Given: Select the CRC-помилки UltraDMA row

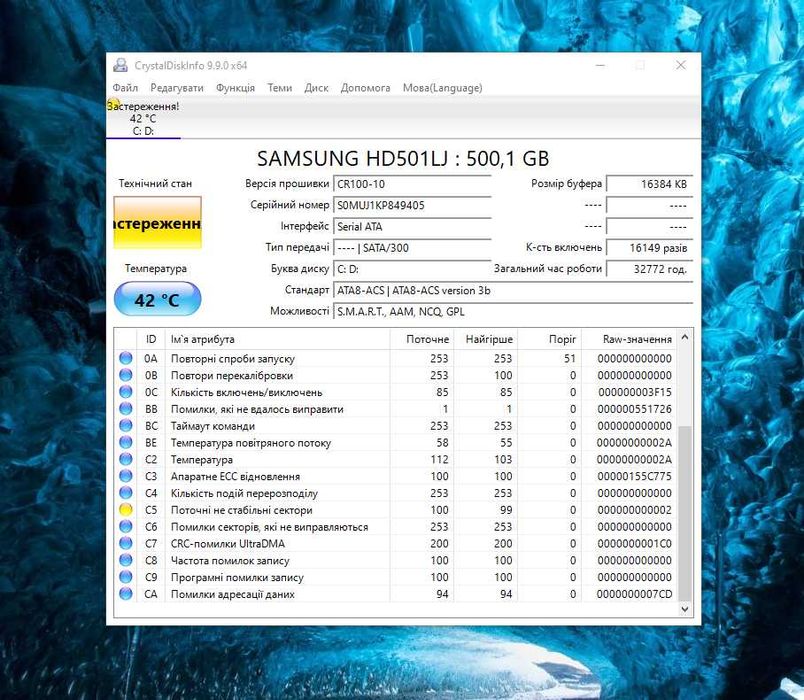Looking at the screenshot, I should [395, 544].
